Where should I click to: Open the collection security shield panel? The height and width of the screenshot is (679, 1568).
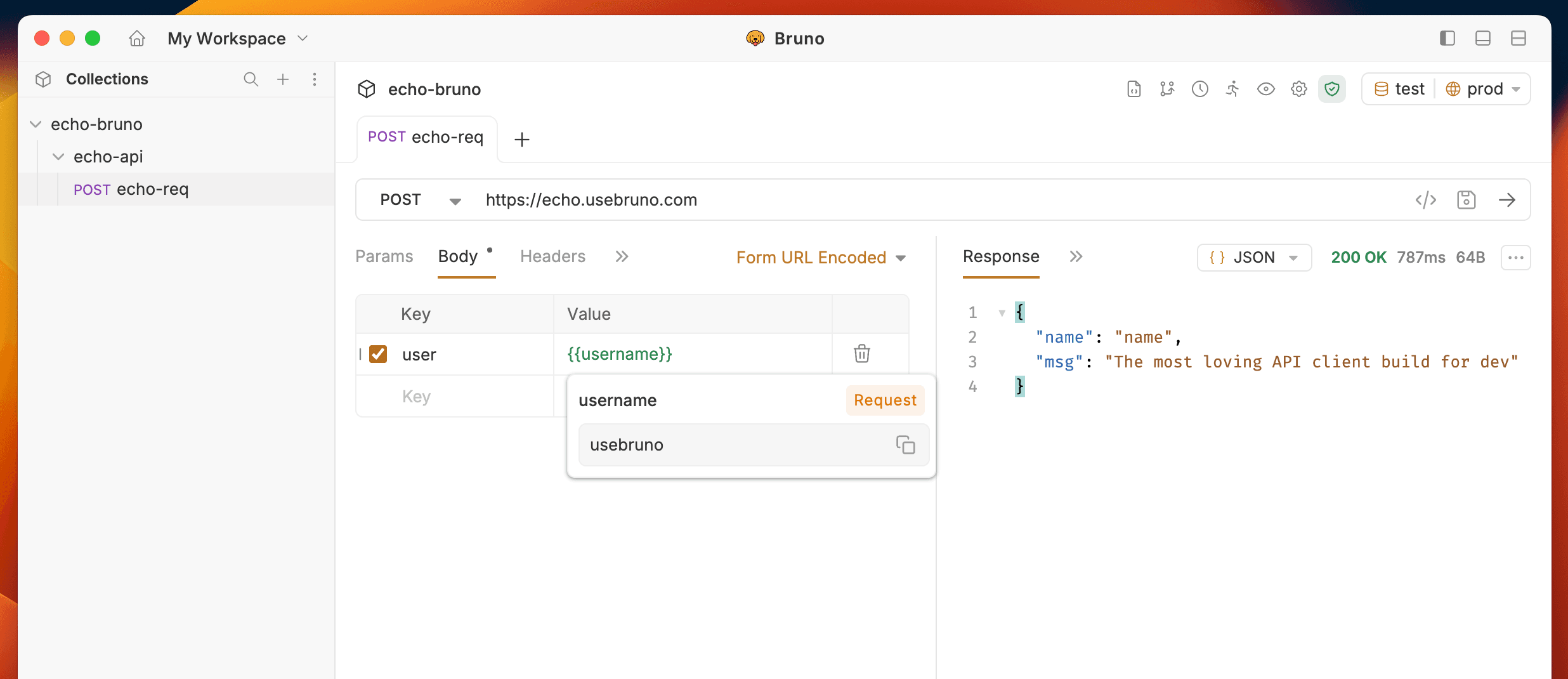(x=1331, y=89)
